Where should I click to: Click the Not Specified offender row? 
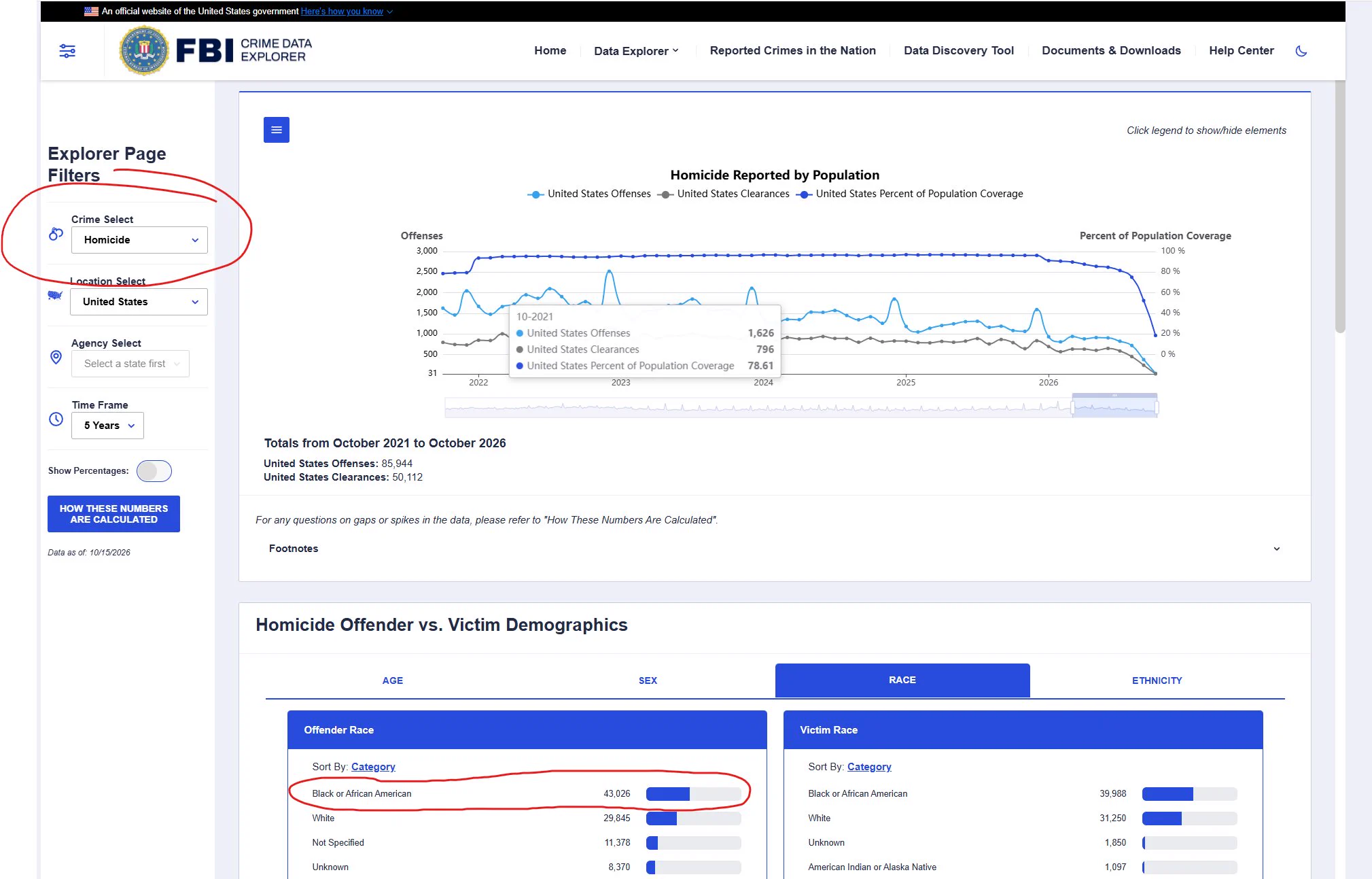527,843
